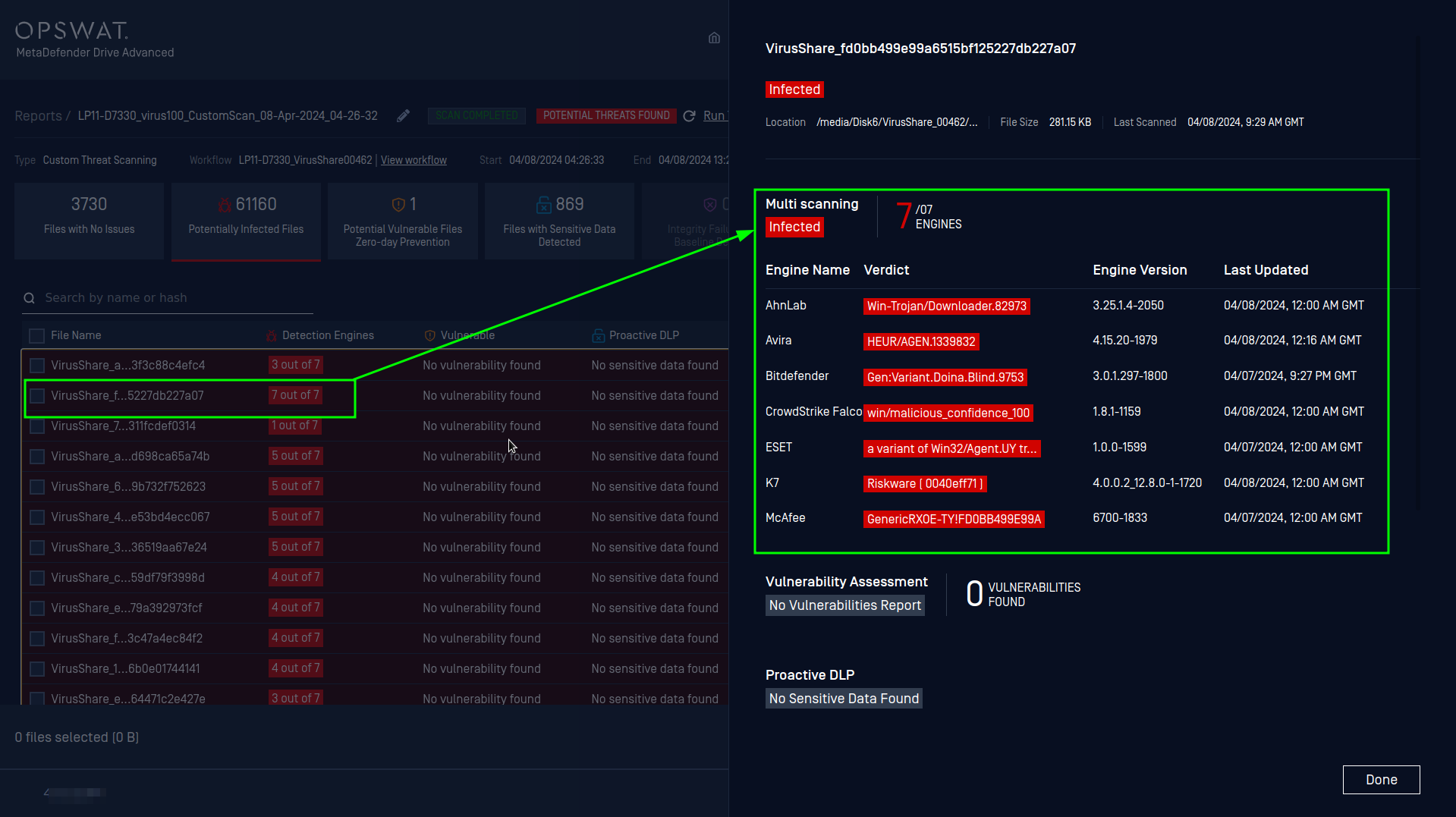The width and height of the screenshot is (1456, 817).
Task: Click the No Vulnerabilities Report label
Action: pyautogui.click(x=845, y=605)
